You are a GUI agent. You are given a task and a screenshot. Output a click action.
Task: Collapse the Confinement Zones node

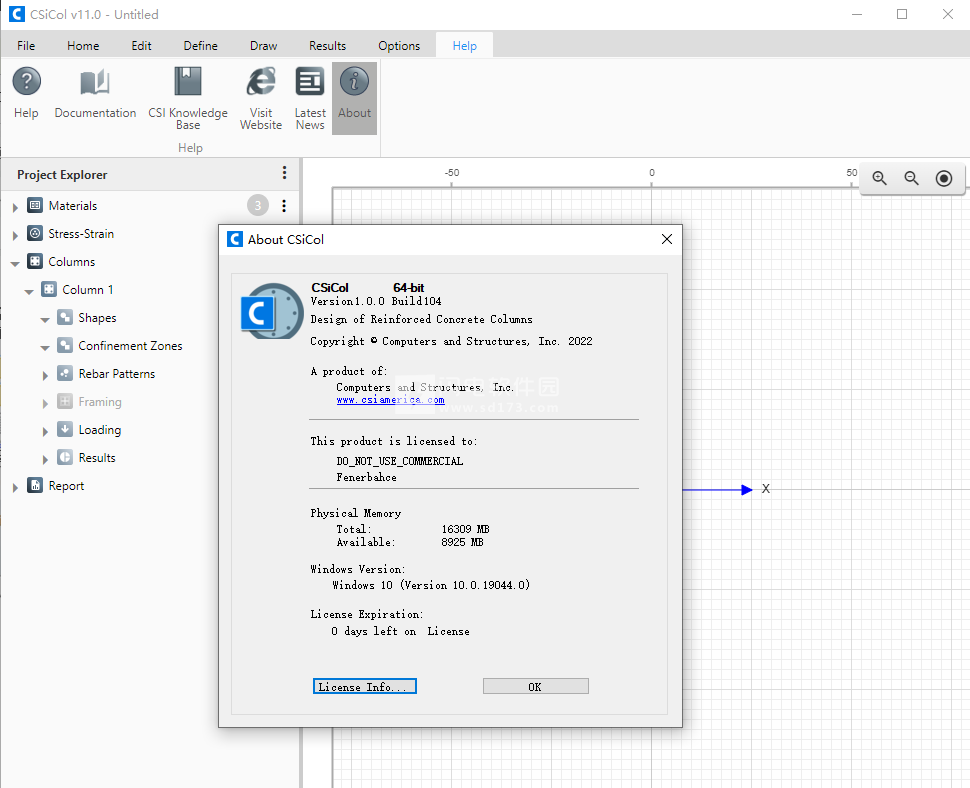pyautogui.click(x=45, y=348)
